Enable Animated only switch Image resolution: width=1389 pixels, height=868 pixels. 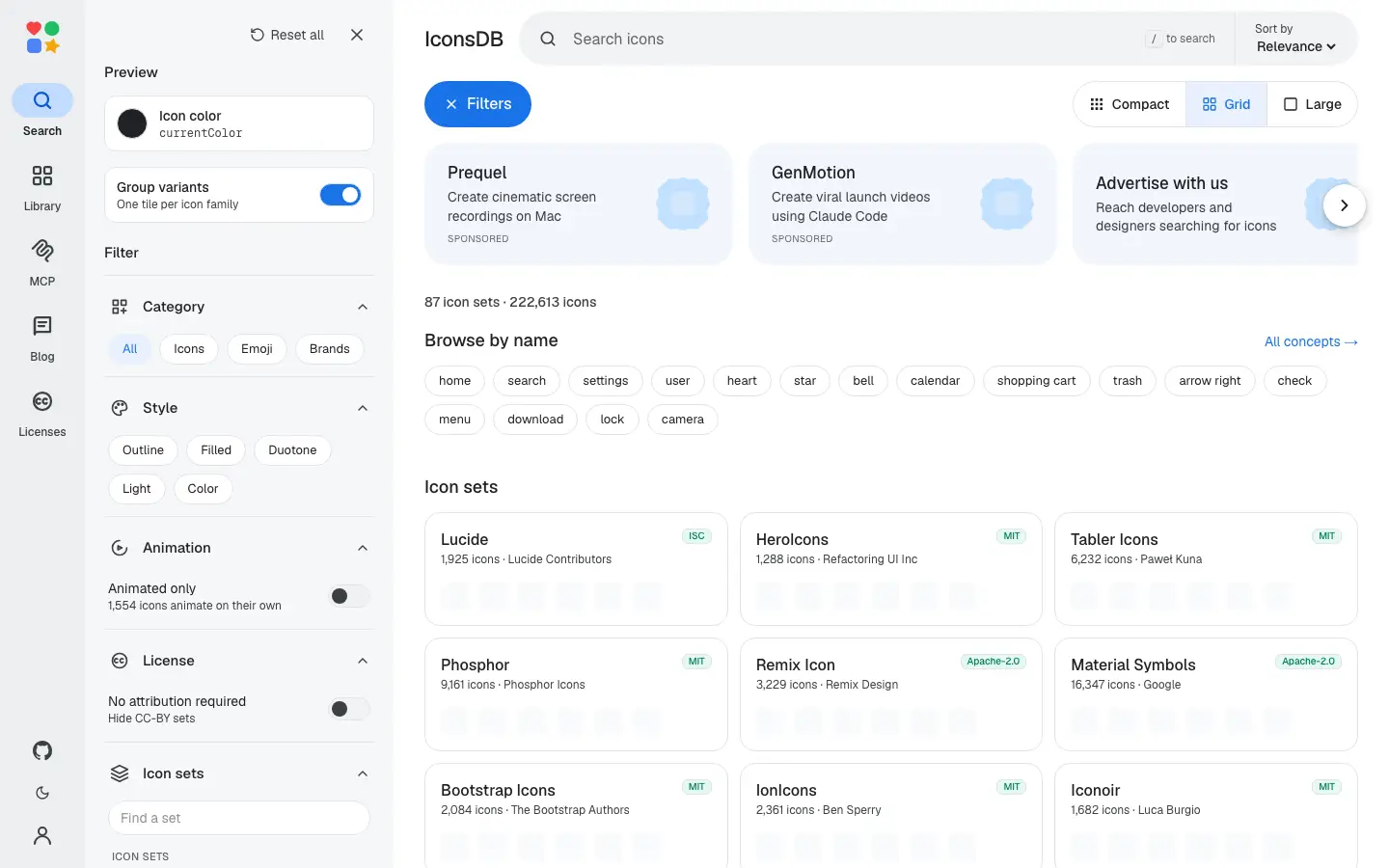349,596
